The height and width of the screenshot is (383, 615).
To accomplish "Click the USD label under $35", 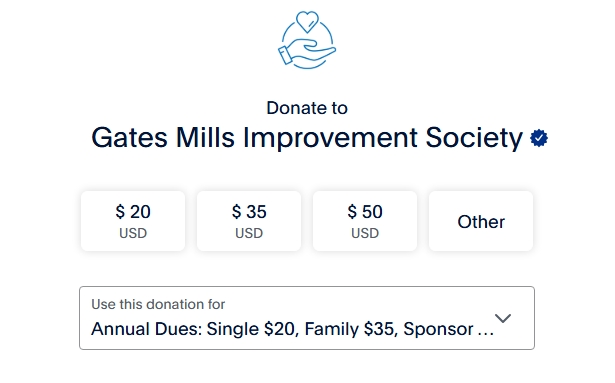I will [x=249, y=233].
